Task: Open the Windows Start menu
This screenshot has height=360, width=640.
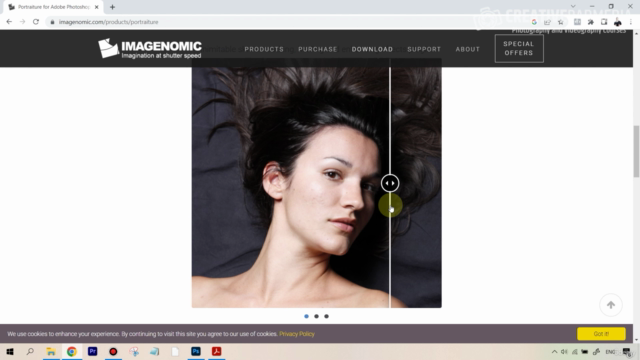Action: 10,351
